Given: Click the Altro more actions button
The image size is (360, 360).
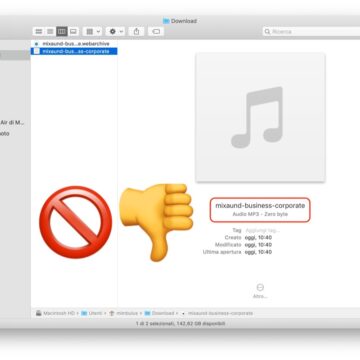Looking at the screenshot, I should pyautogui.click(x=260, y=291).
